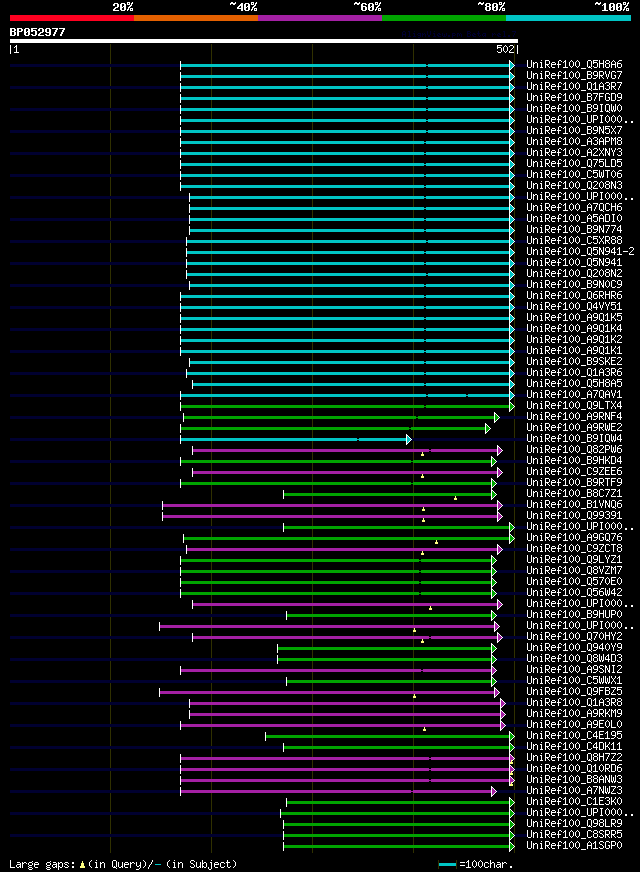640x872 pixels.
Task: Click the red 20% identity legend segment
Action: (x=72, y=18)
